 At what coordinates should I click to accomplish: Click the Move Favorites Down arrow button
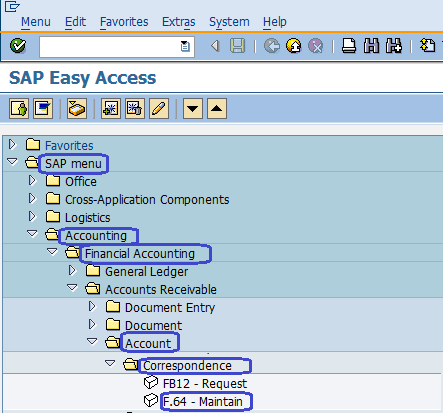click(x=193, y=108)
